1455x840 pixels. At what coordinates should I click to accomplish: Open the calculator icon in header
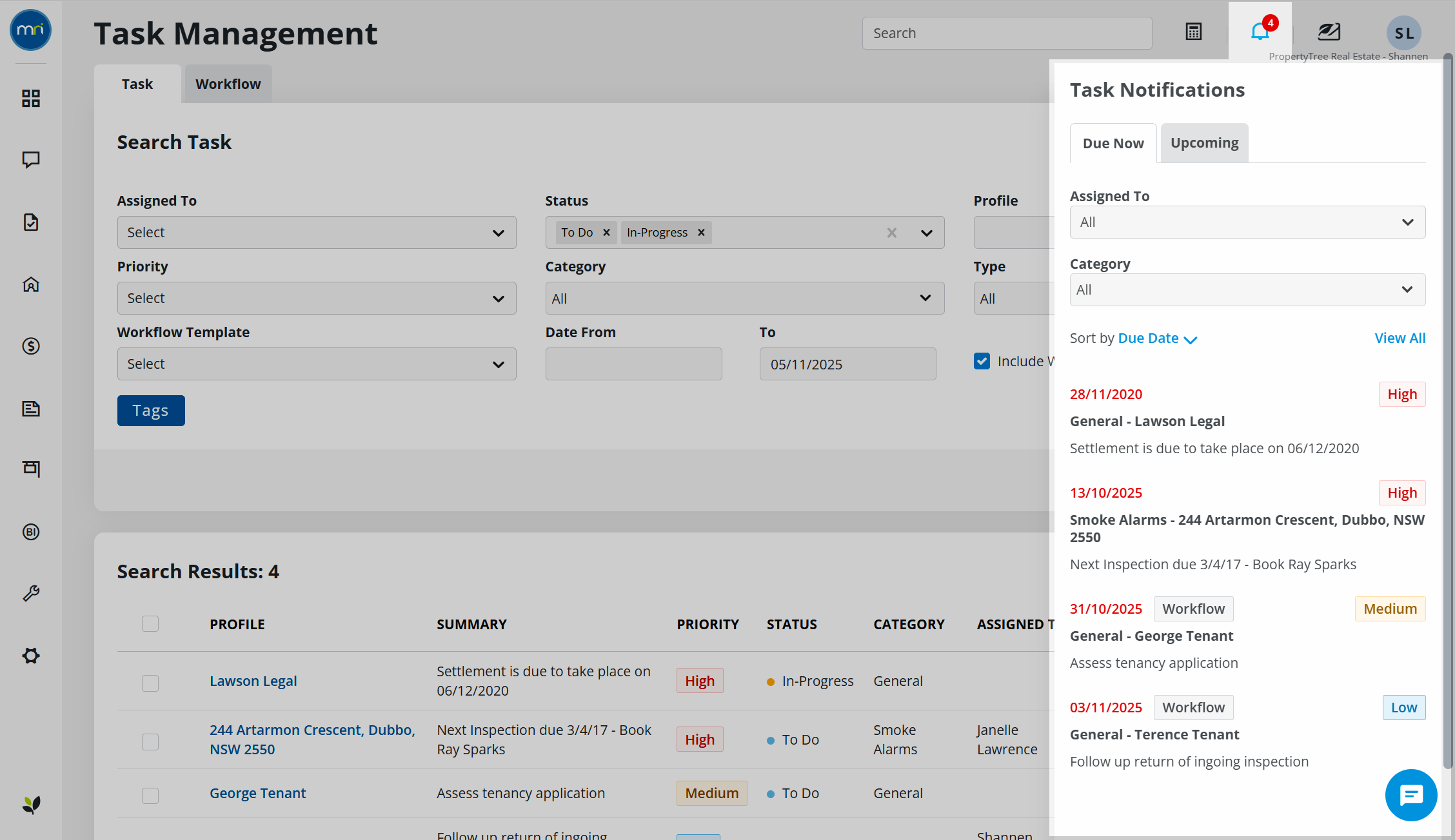click(x=1194, y=32)
